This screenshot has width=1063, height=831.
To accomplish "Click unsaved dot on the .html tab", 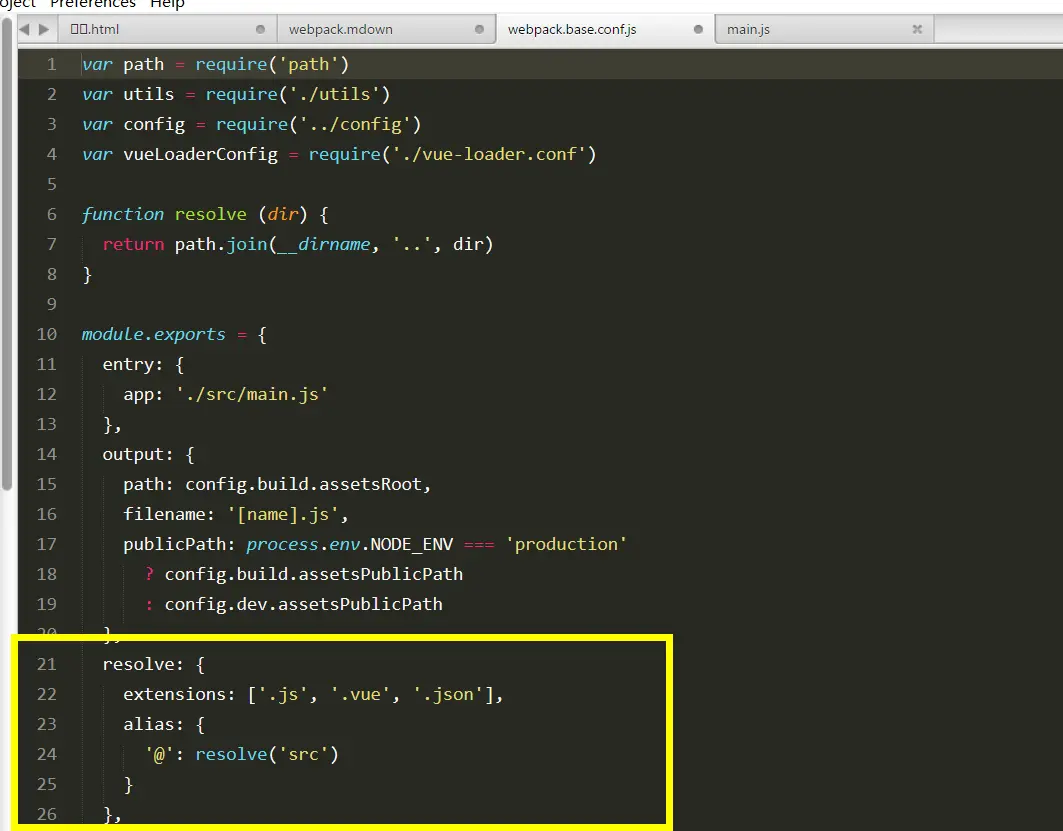I will point(260,29).
